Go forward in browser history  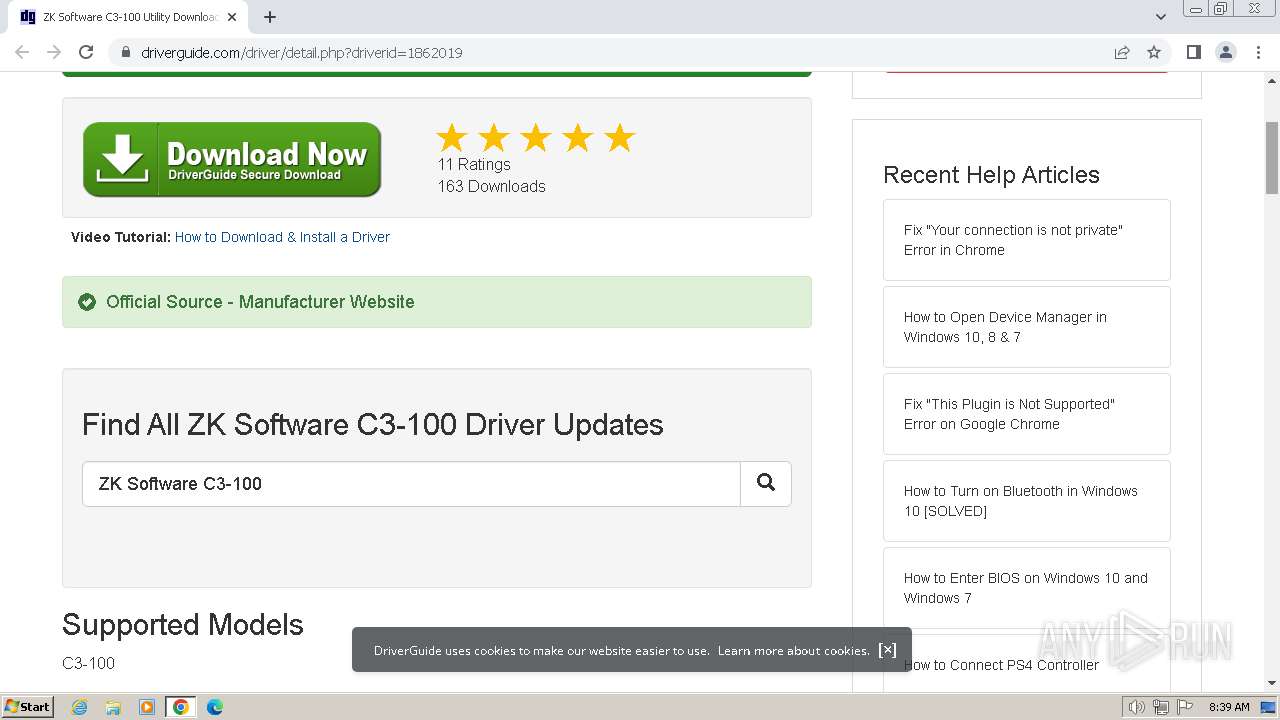[54, 52]
